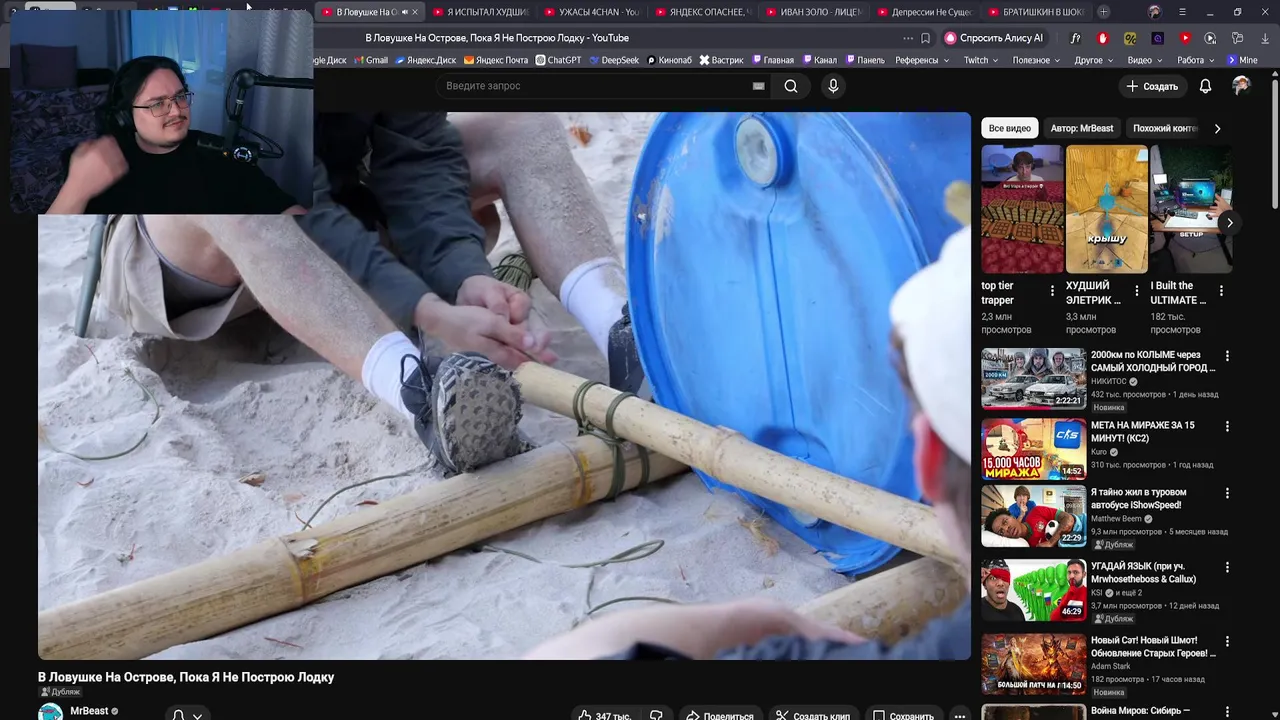Viewport: 1280px width, 720px height.
Task: Open options for 'Я тайно жил в туровом автобусе' video
Action: (x=1227, y=493)
